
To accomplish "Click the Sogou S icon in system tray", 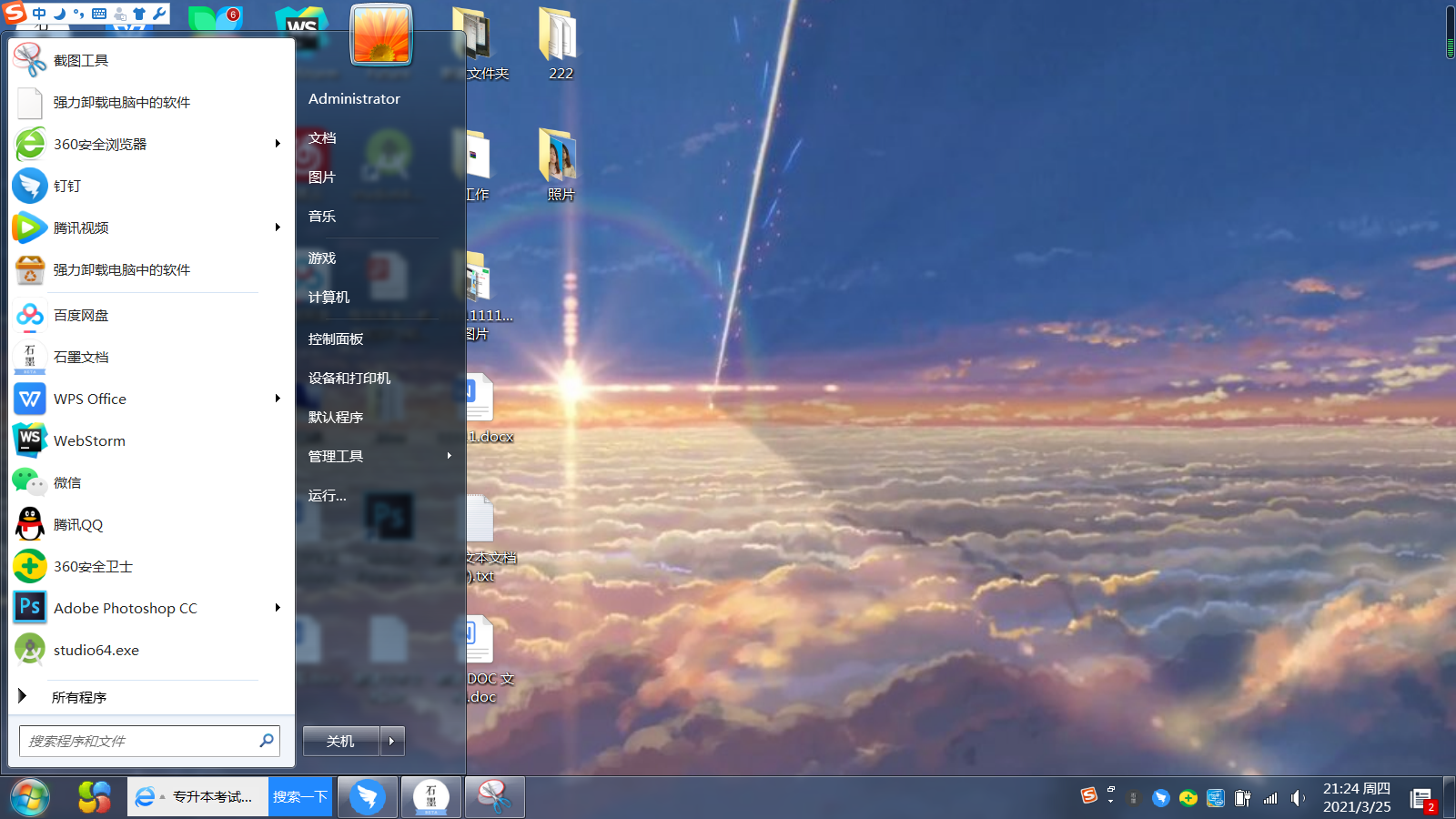I will pos(1090,795).
